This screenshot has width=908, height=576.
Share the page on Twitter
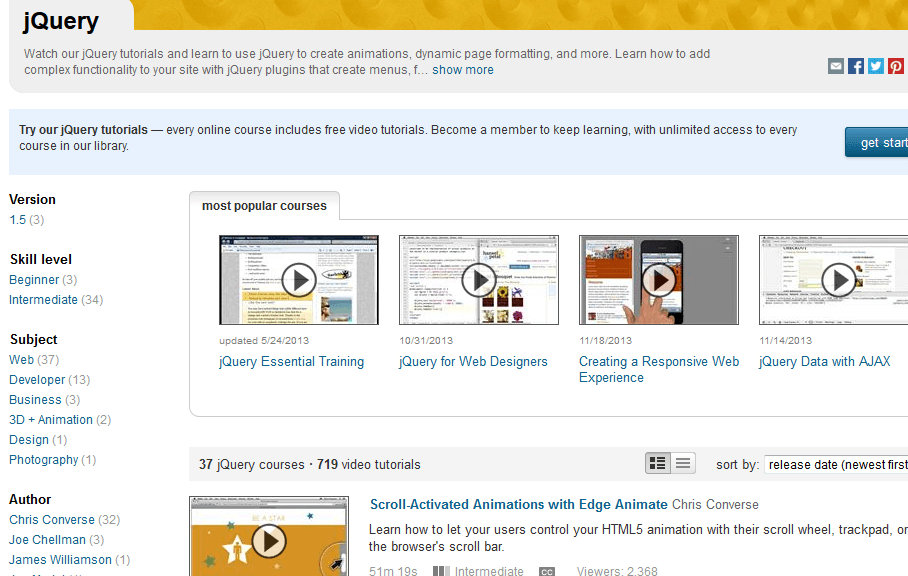point(876,66)
